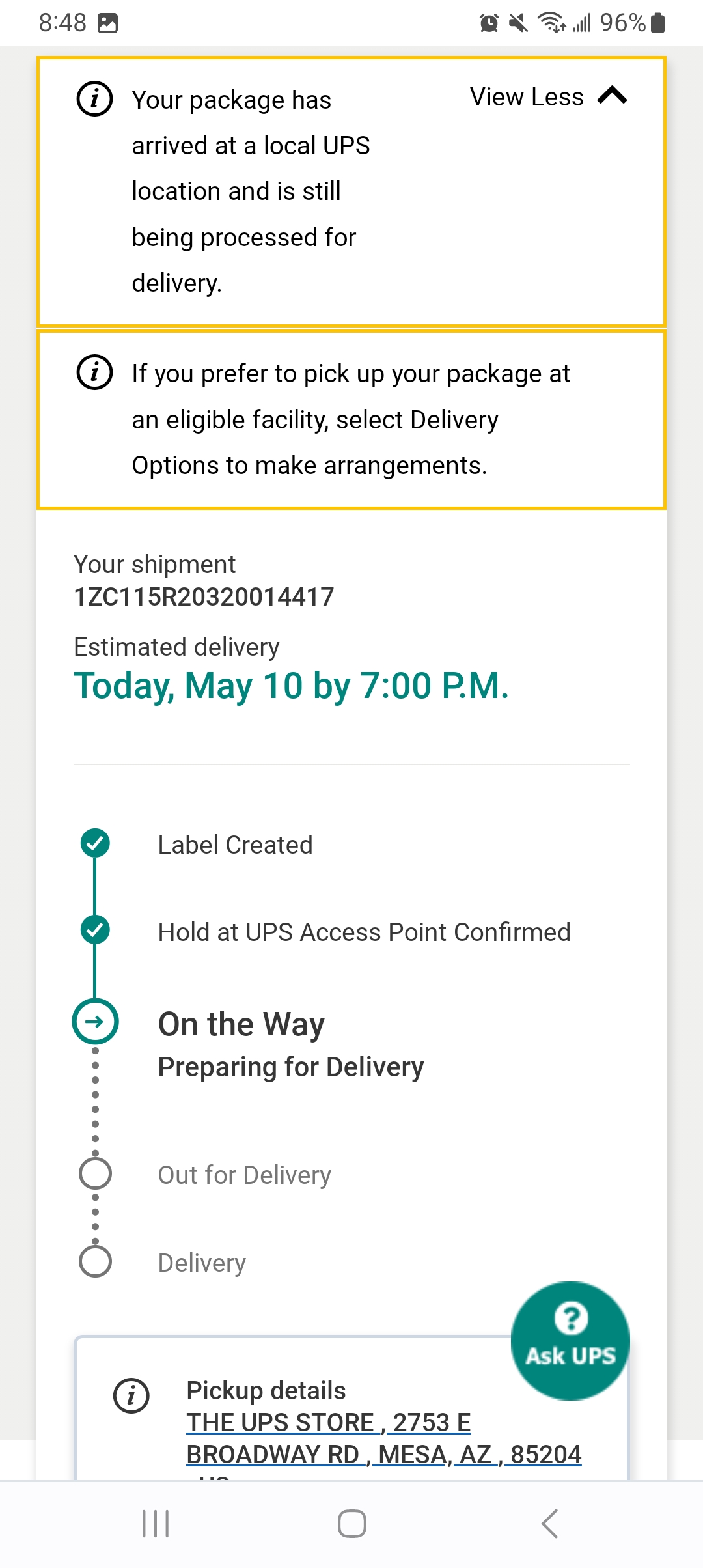Click the Pickup details info icon
This screenshot has height=1568, width=703.
[131, 1395]
